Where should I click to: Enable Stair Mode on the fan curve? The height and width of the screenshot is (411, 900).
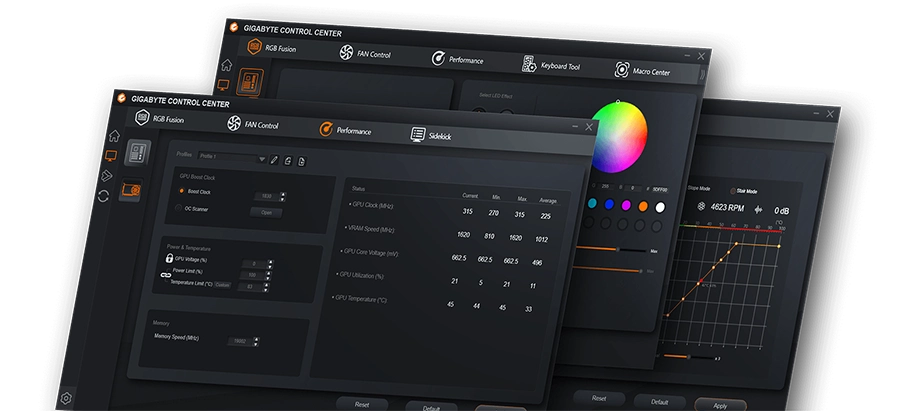pyautogui.click(x=731, y=190)
